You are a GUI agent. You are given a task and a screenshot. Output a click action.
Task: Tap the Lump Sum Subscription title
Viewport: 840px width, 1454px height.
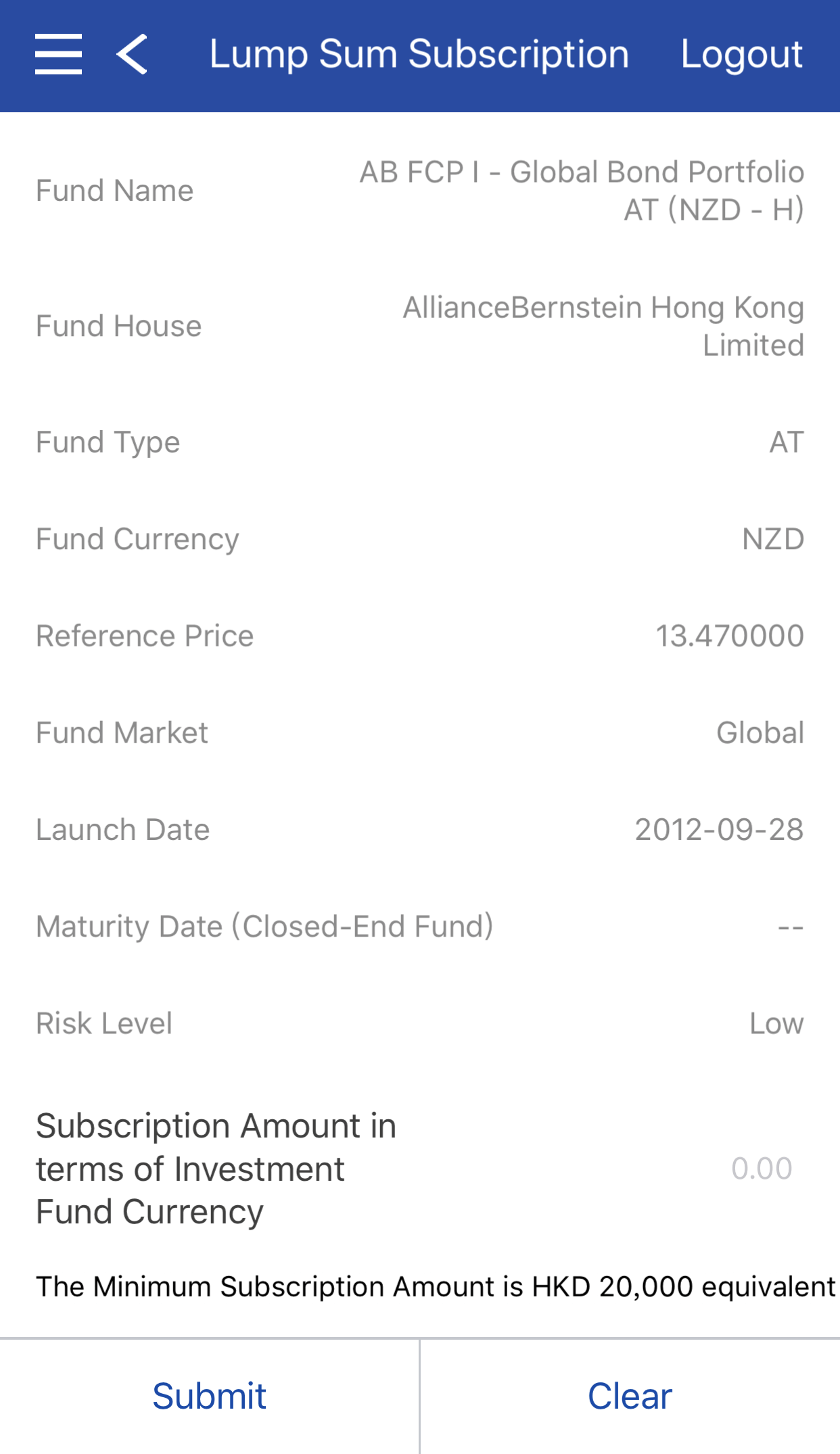419,54
